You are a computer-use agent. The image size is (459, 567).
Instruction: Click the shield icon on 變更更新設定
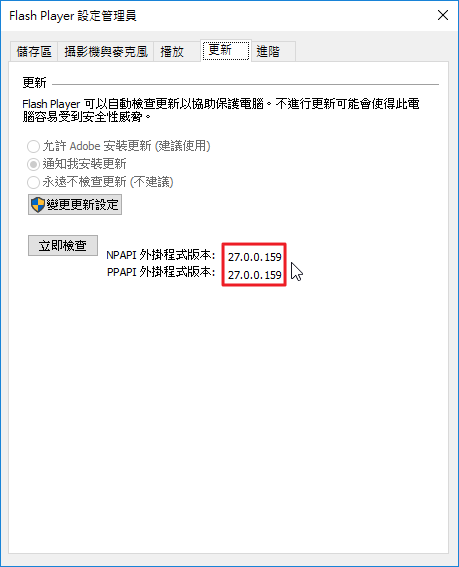(38, 205)
